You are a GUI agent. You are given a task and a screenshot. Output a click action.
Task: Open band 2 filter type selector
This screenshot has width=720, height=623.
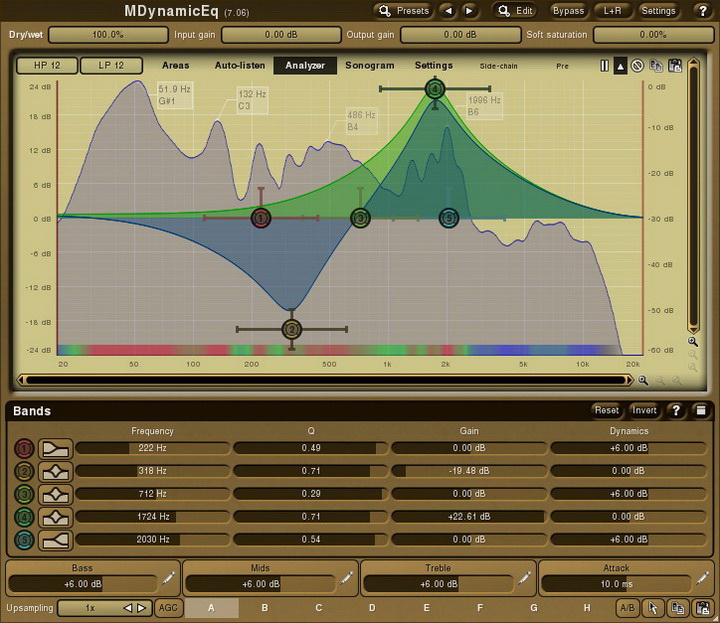pyautogui.click(x=56, y=471)
